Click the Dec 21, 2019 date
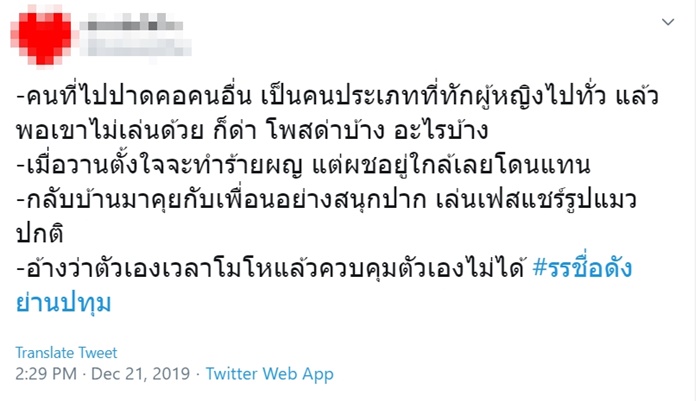Viewport: 700px width, 401px height. click(138, 374)
